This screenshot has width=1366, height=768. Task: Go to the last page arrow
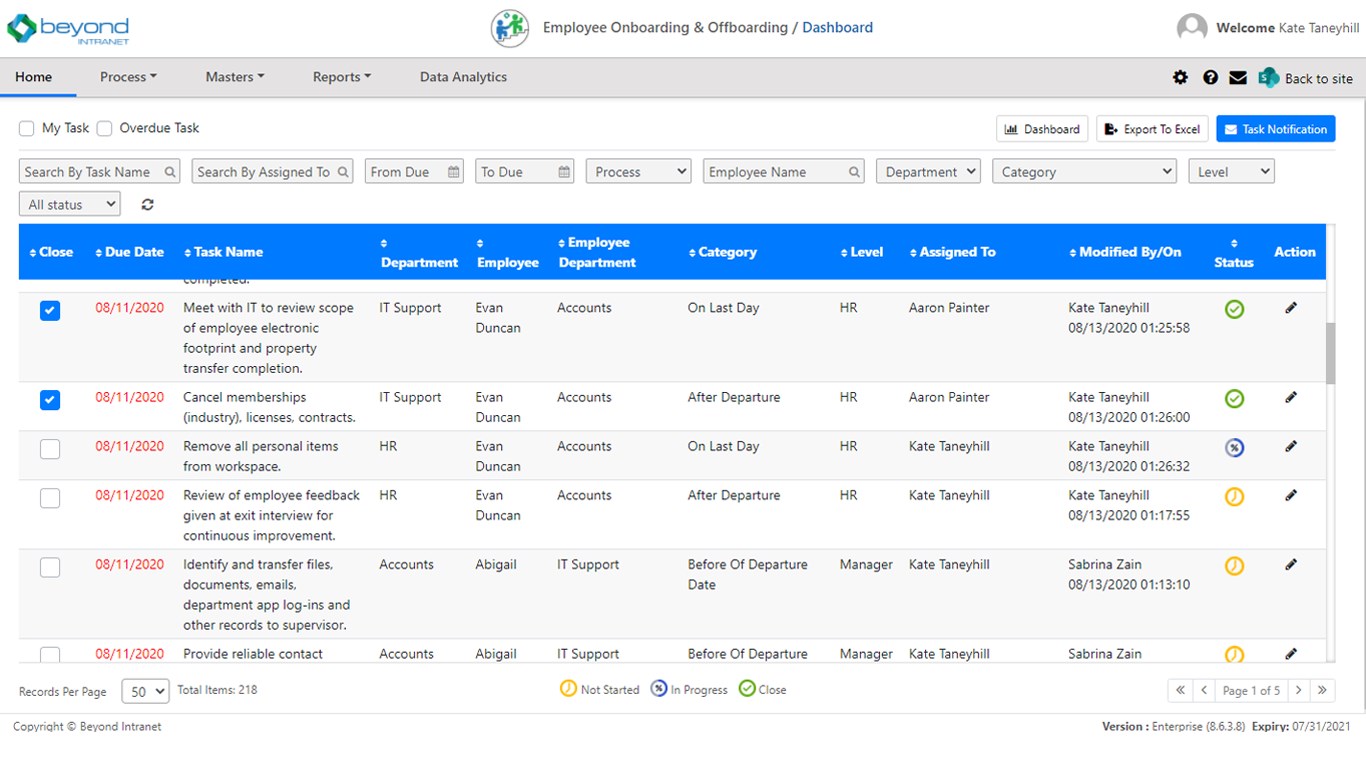pyautogui.click(x=1323, y=690)
